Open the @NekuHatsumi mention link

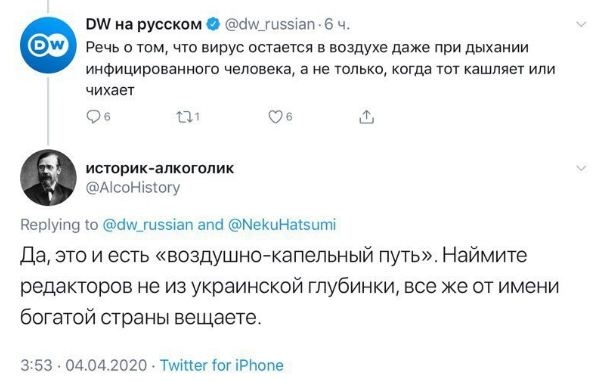282,225
